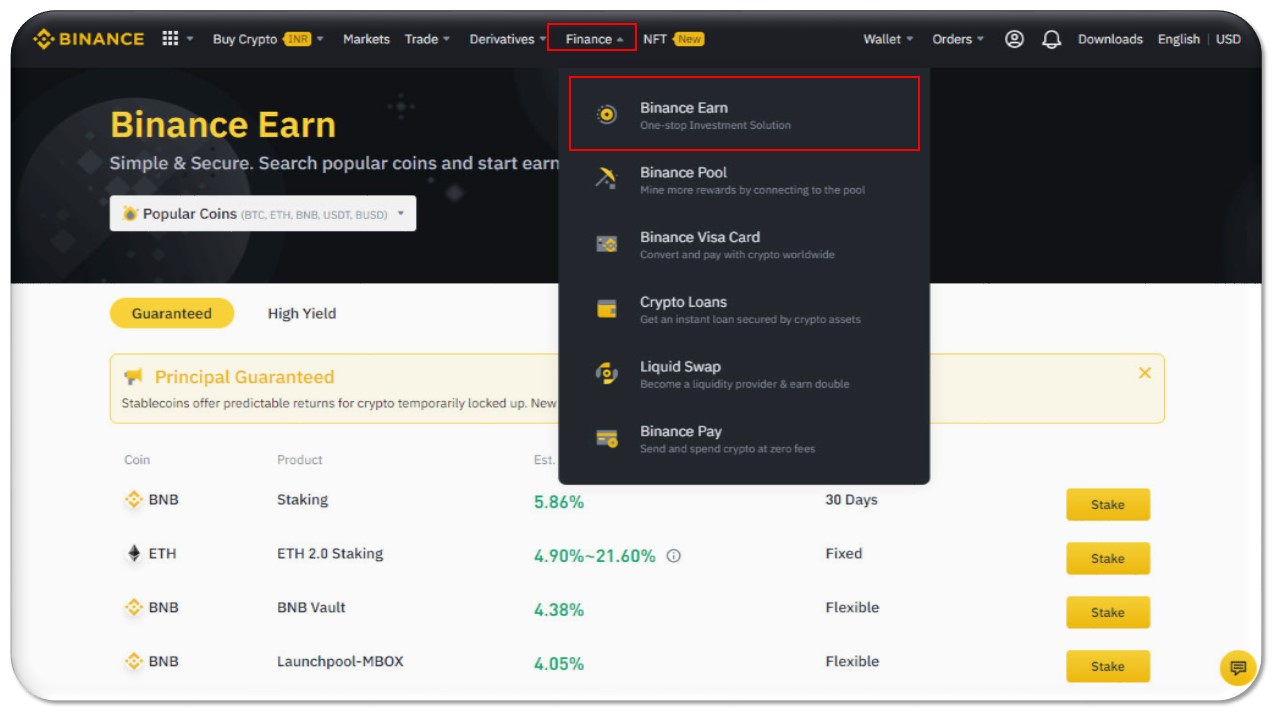Select Binance Earn from Finance menu
Viewport: 1280px width, 720px height.
coord(744,115)
